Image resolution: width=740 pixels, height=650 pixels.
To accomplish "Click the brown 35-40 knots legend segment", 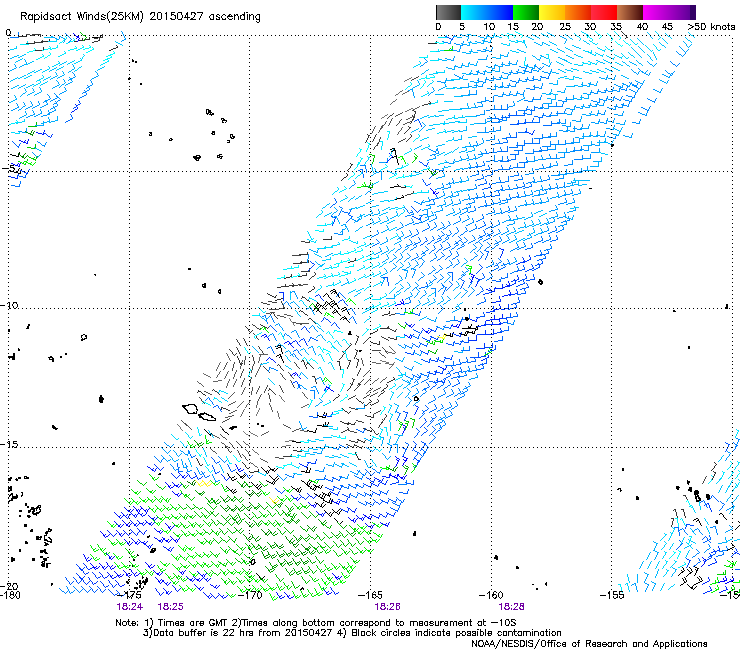I will coord(630,12).
